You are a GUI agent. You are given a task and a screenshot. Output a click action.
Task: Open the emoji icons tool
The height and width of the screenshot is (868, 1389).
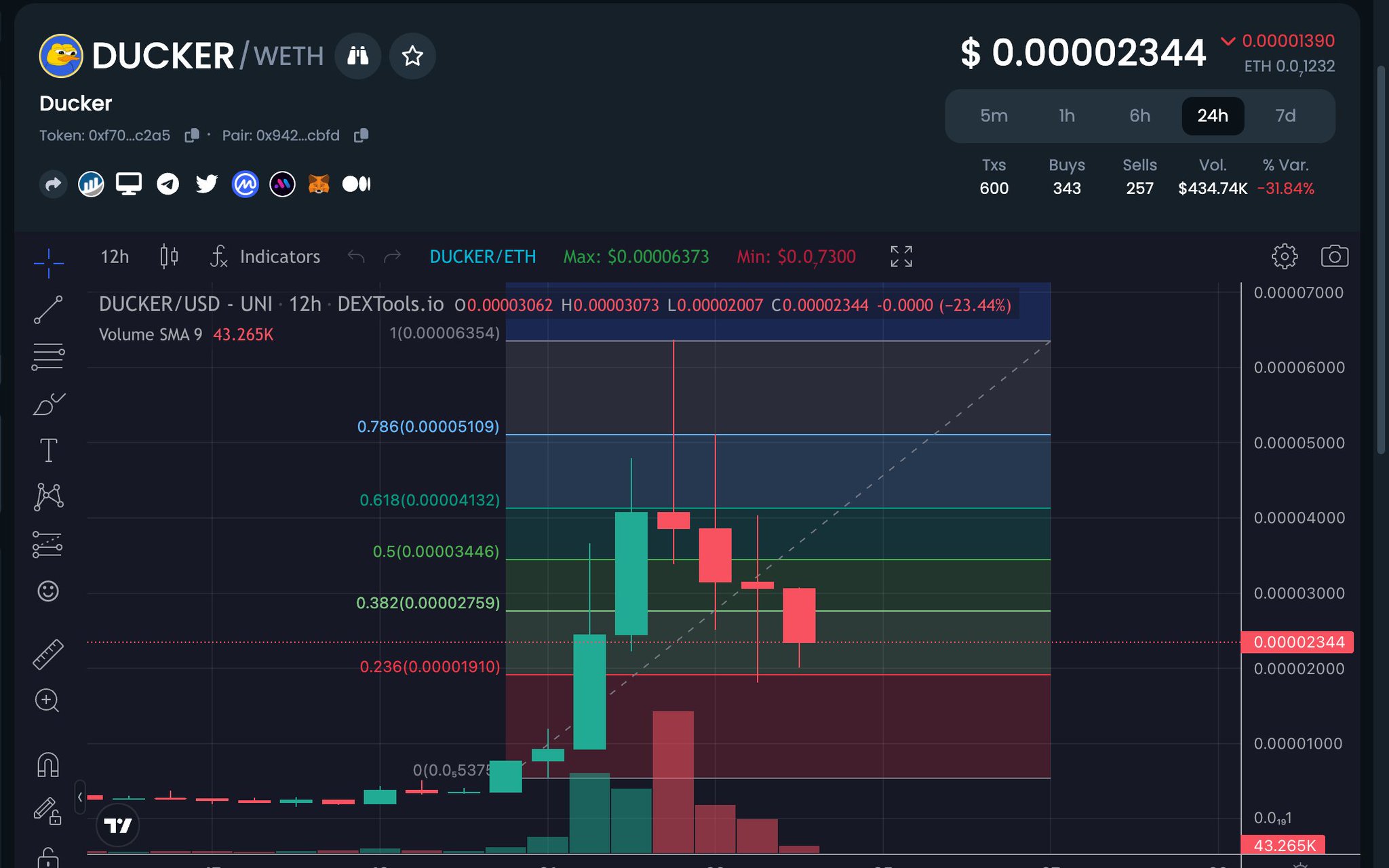click(48, 591)
